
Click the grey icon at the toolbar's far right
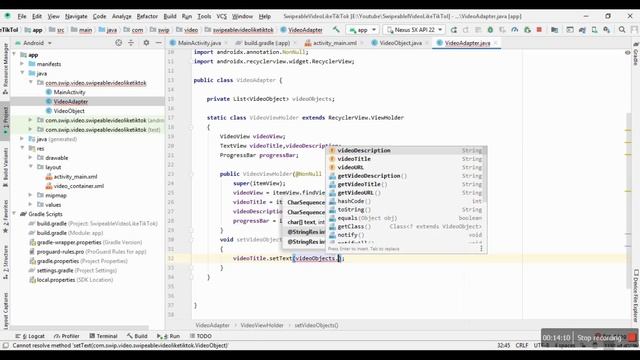pos(634,30)
